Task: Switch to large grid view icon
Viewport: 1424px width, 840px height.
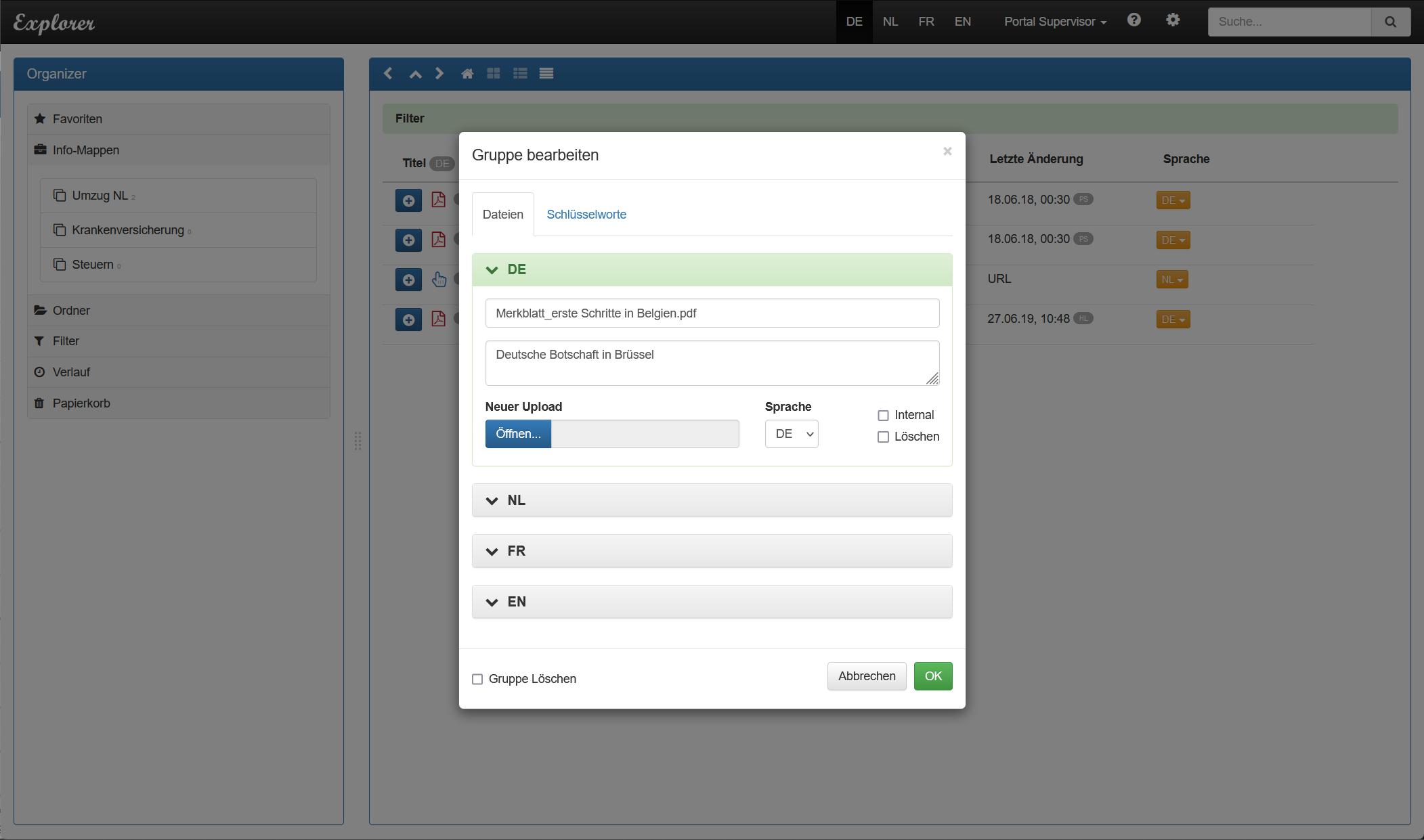Action: pos(494,74)
